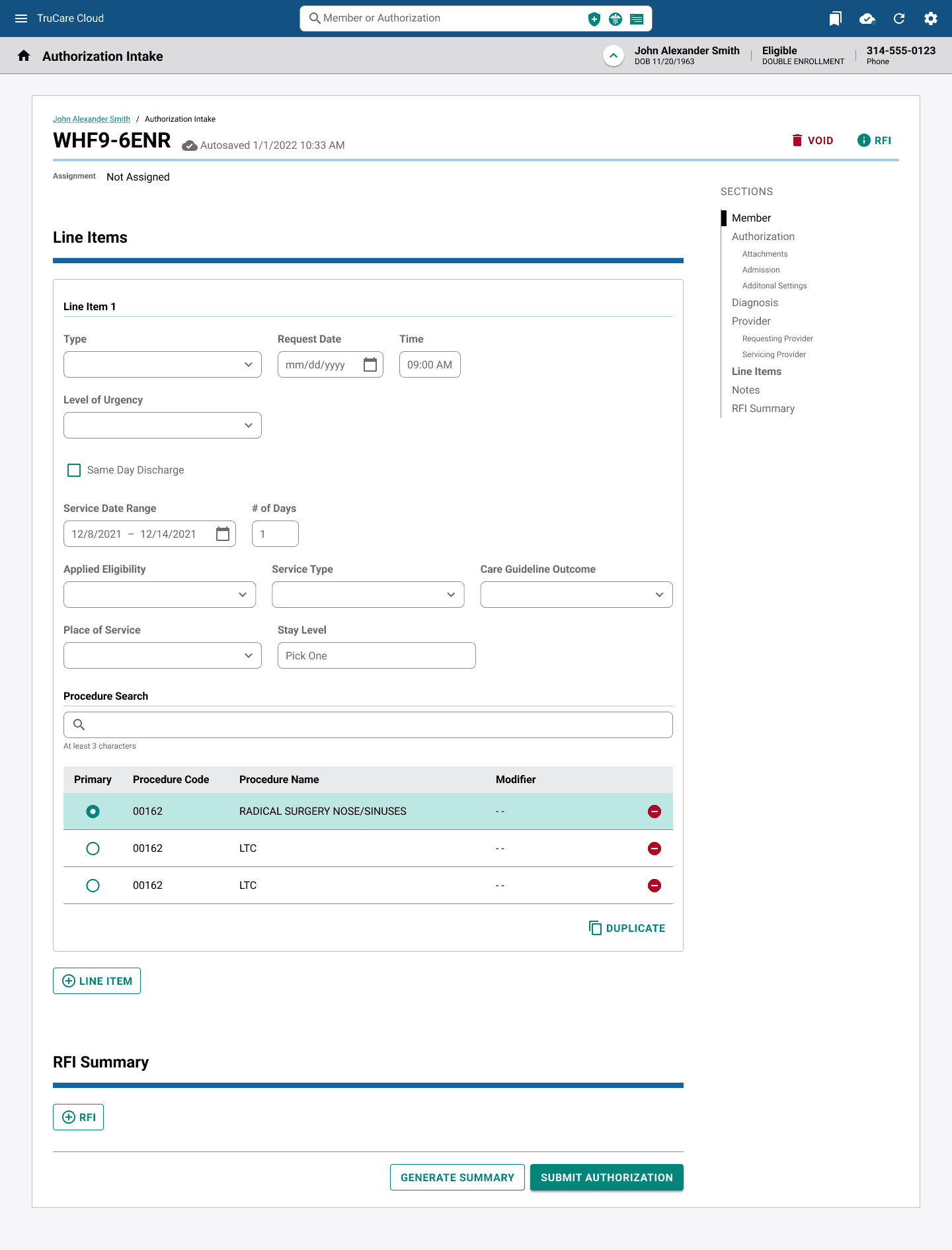Click the RFI info button at top

(874, 140)
